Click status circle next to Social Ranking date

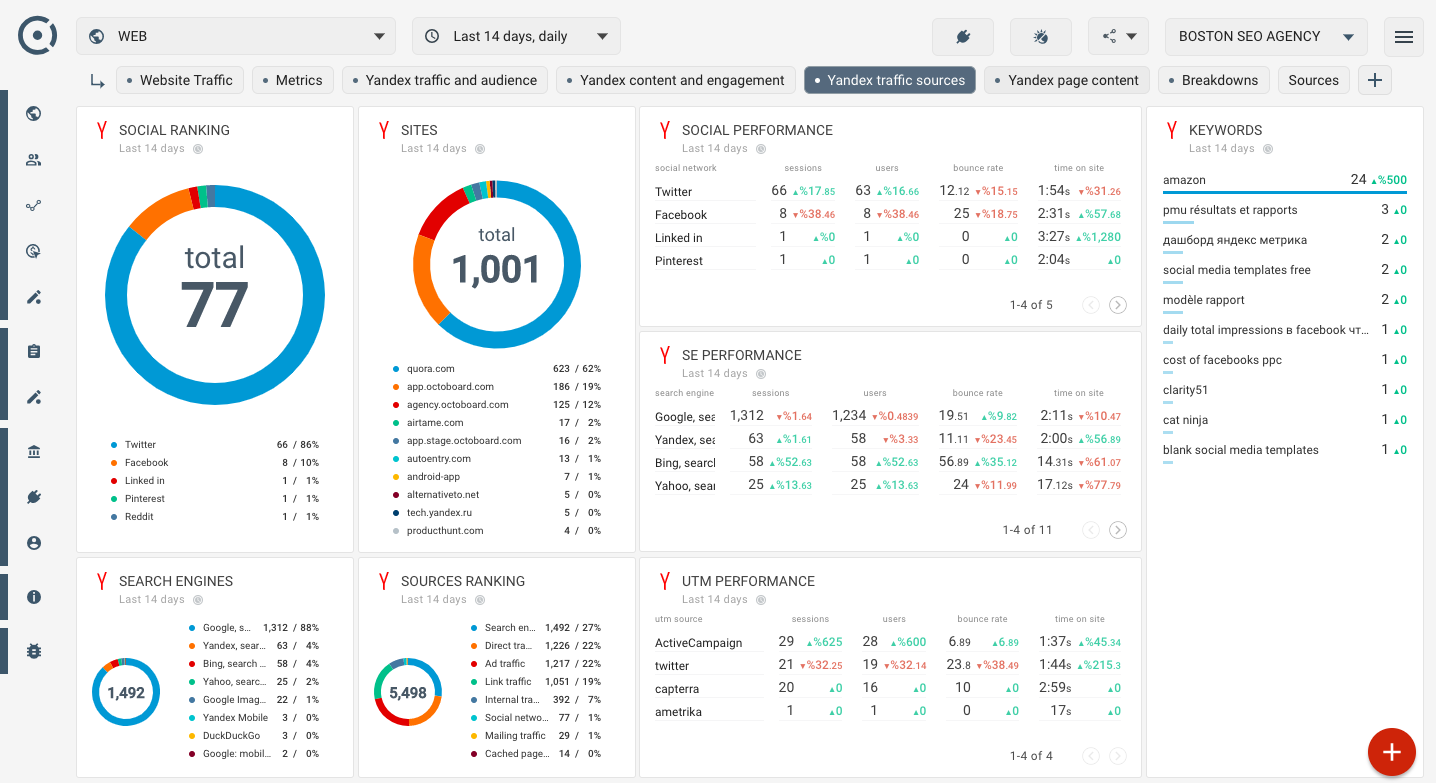[x=198, y=149]
